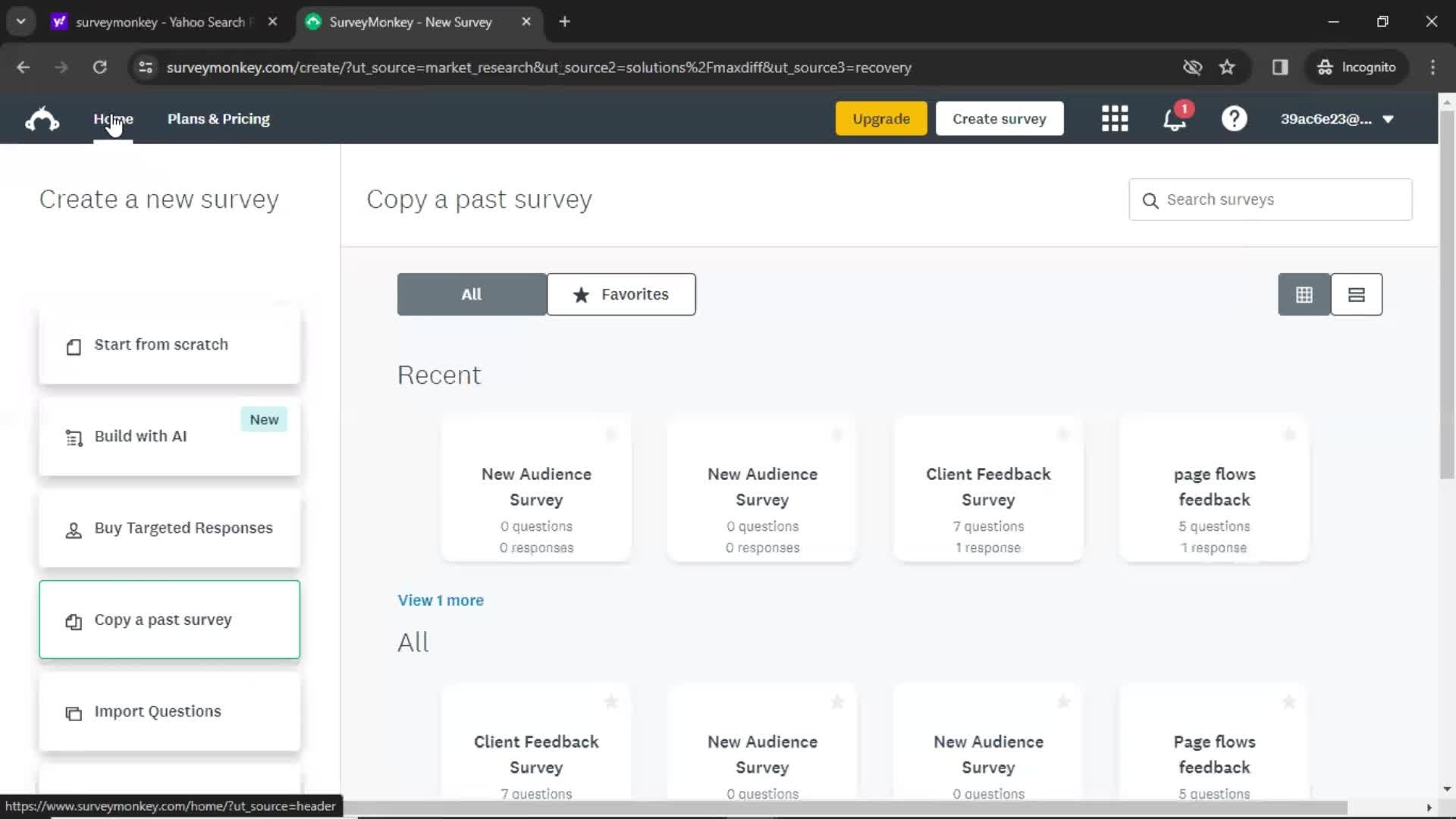Screen dimensions: 1456x819
Task: Select the All filter toggle
Action: (472, 294)
